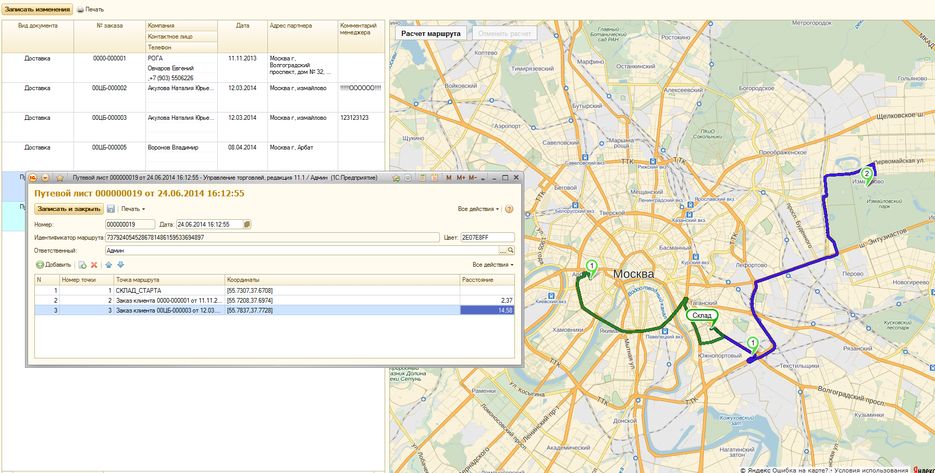
Task: Open the calculator icon in dialog title bar
Action: [421, 178]
